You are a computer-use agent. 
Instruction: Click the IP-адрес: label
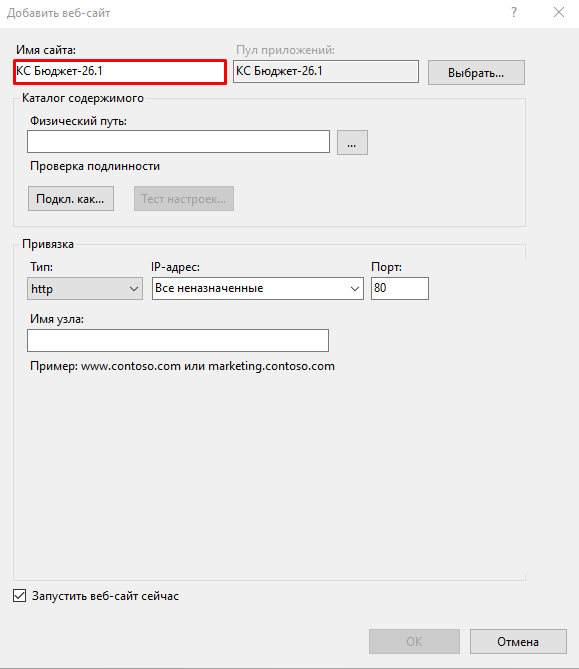tap(175, 267)
